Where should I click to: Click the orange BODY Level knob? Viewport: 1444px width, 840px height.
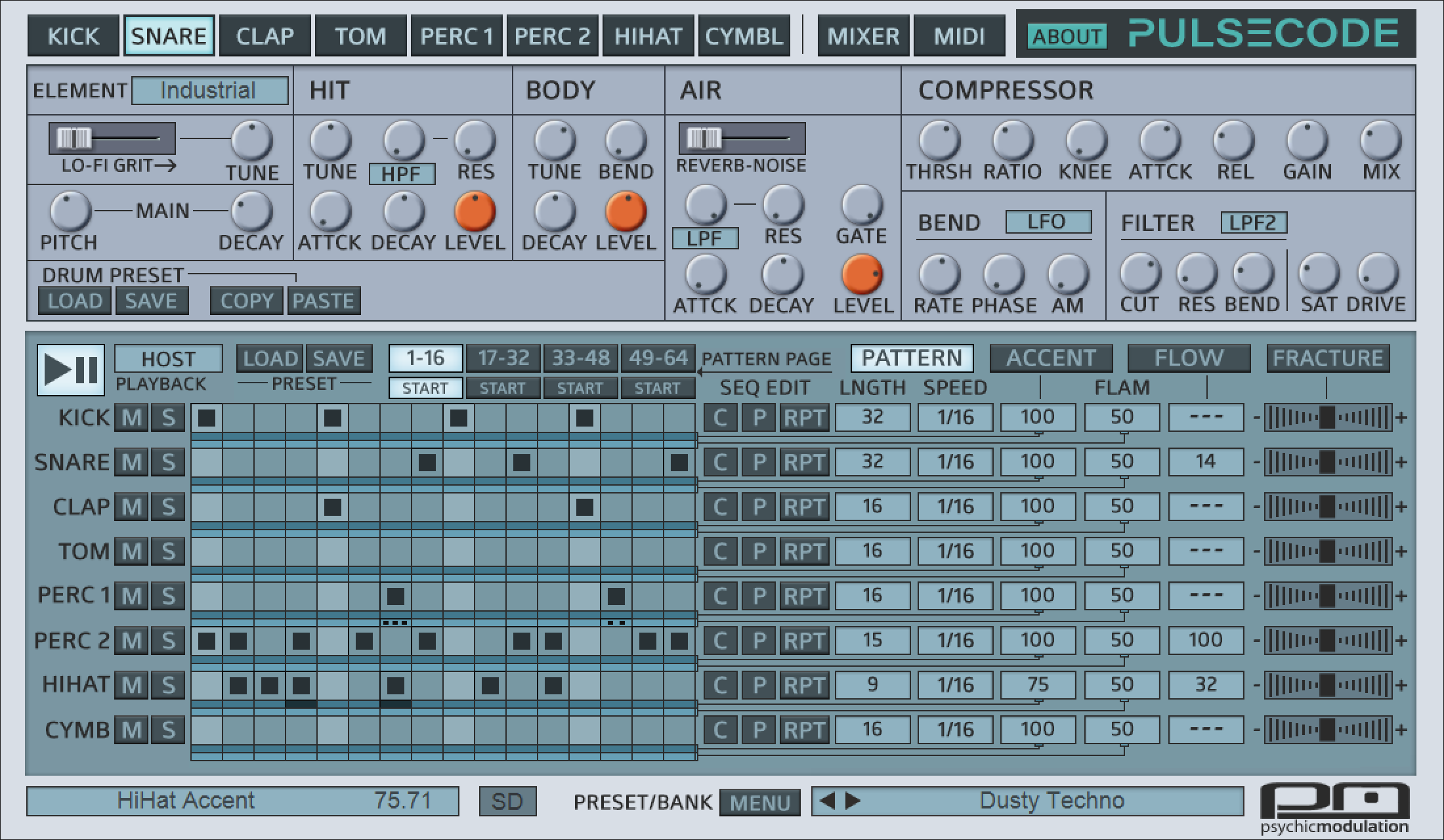(626, 211)
